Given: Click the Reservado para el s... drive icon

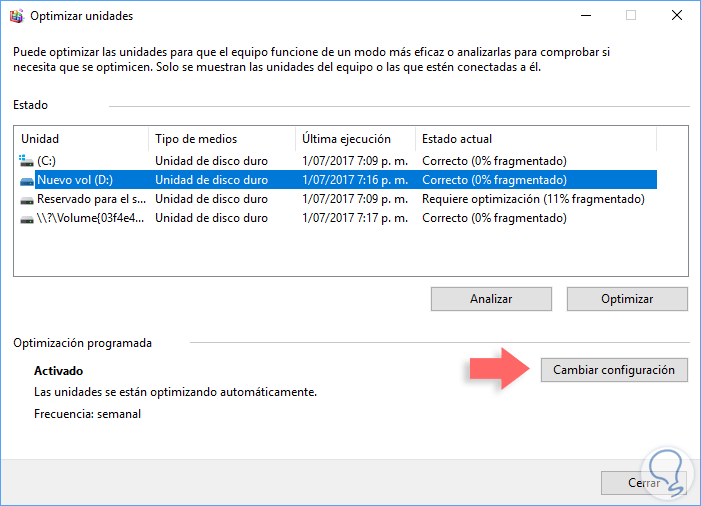Looking at the screenshot, I should click(x=27, y=199).
